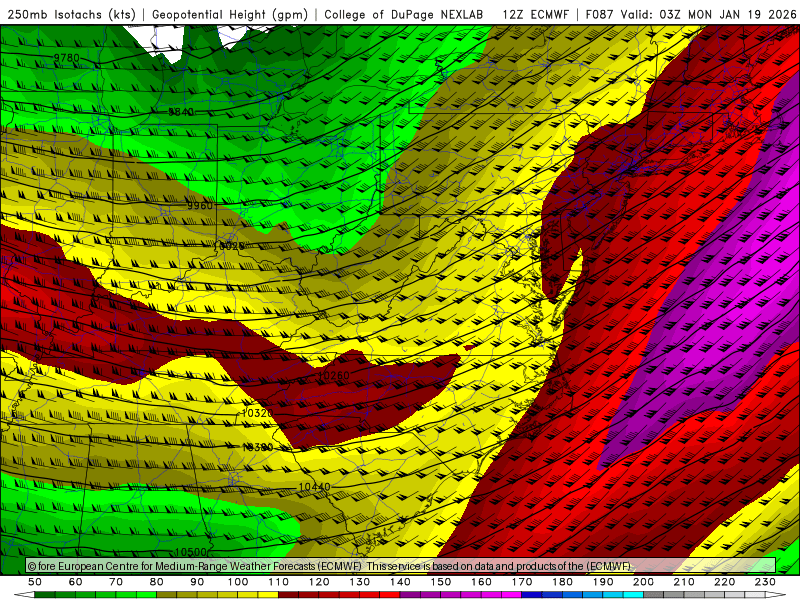The image size is (800, 600).
Task: Click the 210 knot legend value
Action: pos(684,582)
